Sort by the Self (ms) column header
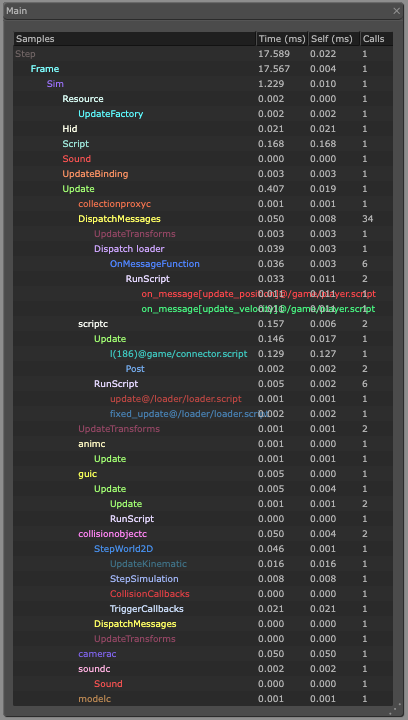 pyautogui.click(x=334, y=39)
